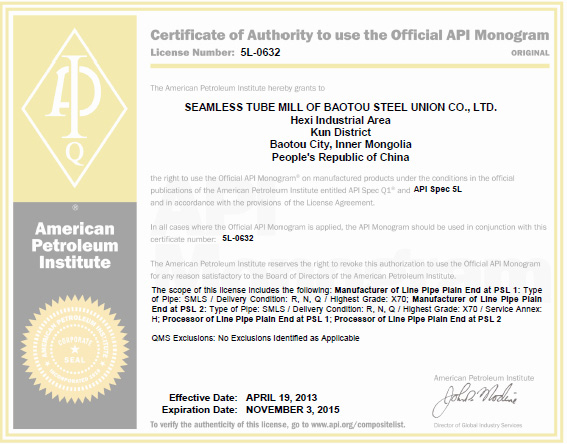Select license number 5L-0632 at the top
The height and width of the screenshot is (444, 567).
coord(260,52)
